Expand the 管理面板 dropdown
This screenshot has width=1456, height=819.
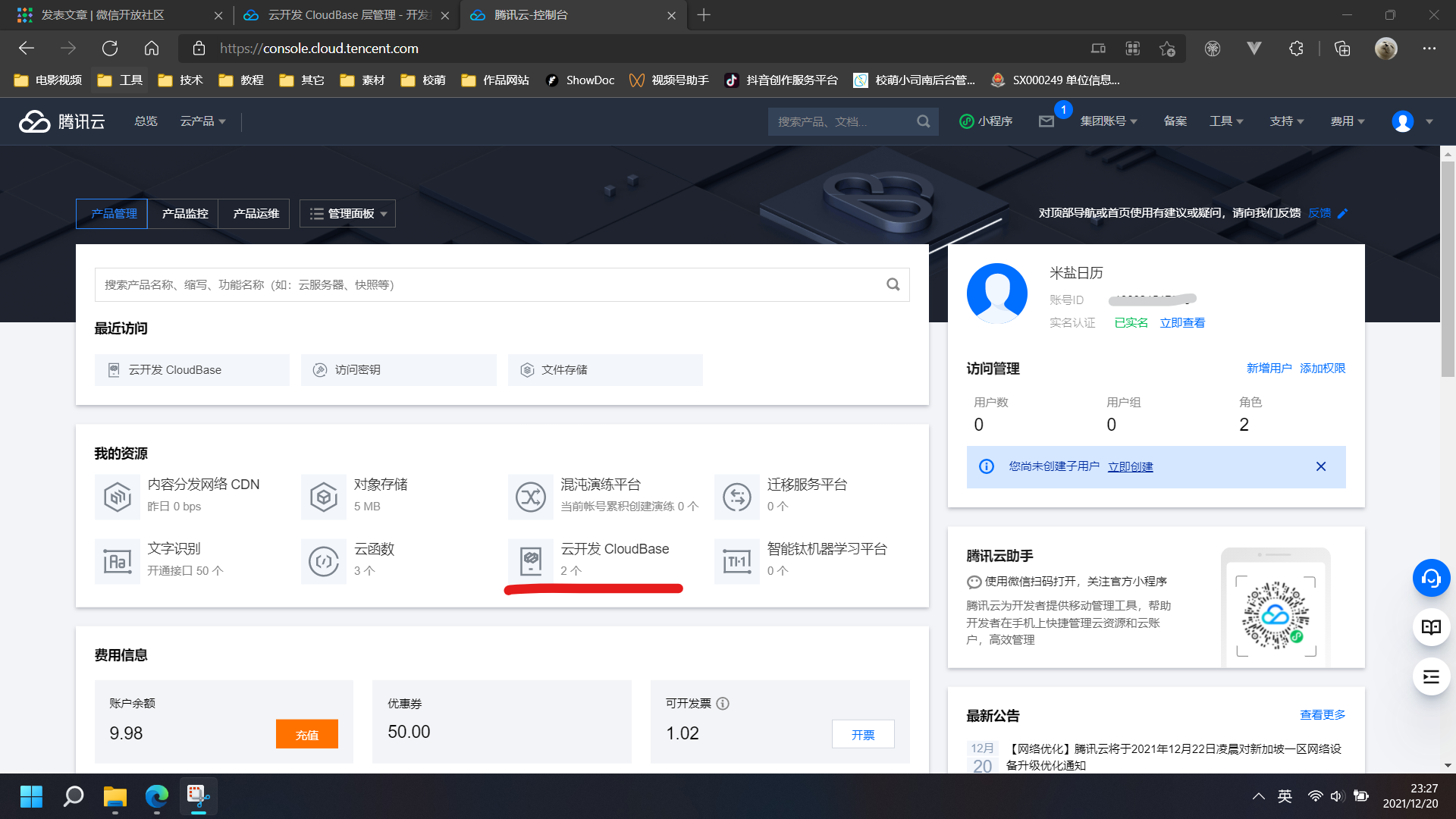[348, 214]
